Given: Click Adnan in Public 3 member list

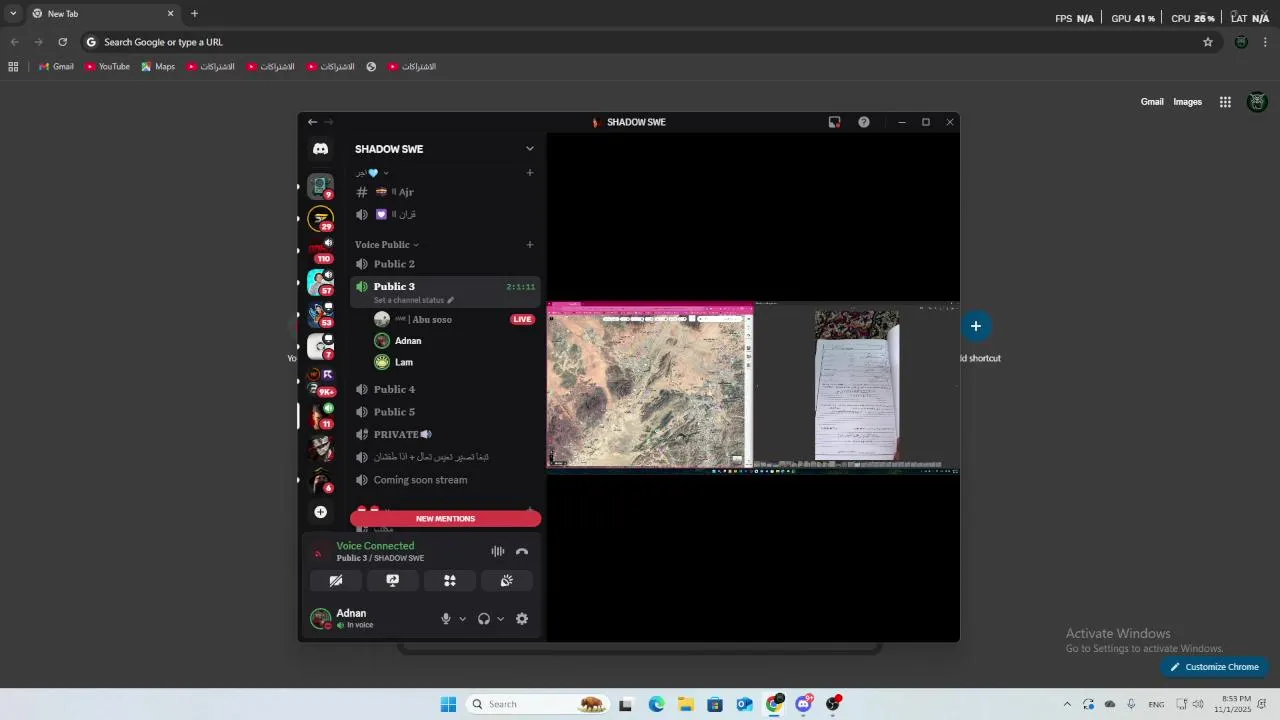Looking at the screenshot, I should pyautogui.click(x=453, y=341).
